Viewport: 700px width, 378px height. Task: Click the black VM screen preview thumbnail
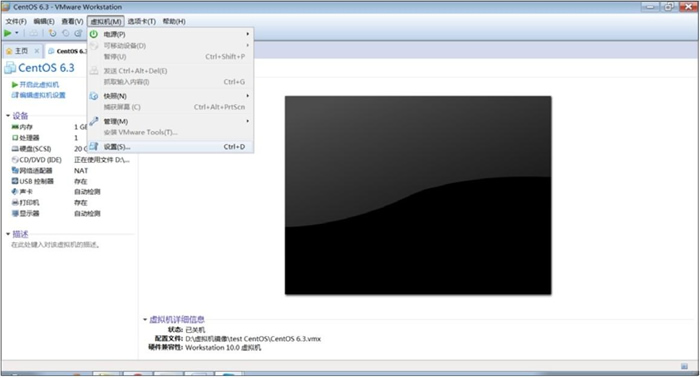coord(418,195)
